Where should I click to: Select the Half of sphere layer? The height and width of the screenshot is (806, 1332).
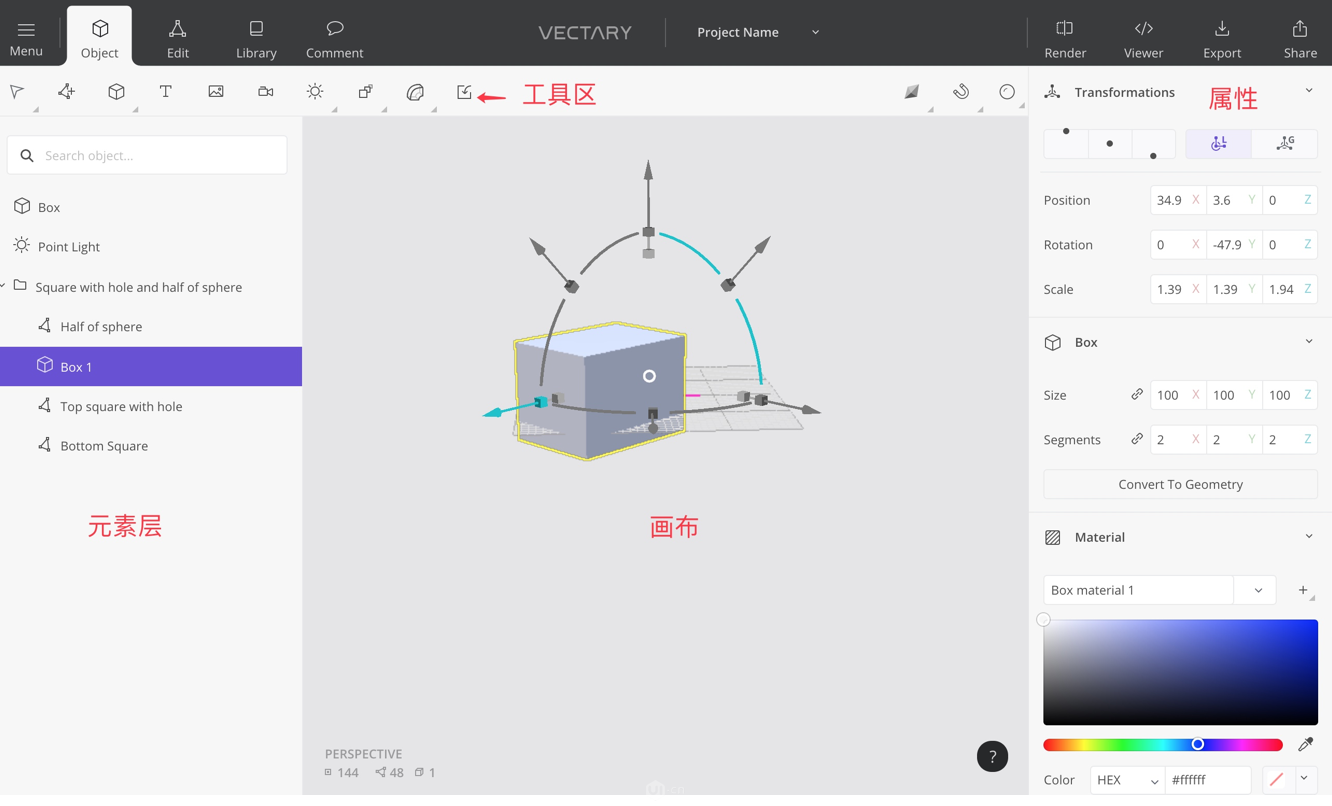[151, 326]
